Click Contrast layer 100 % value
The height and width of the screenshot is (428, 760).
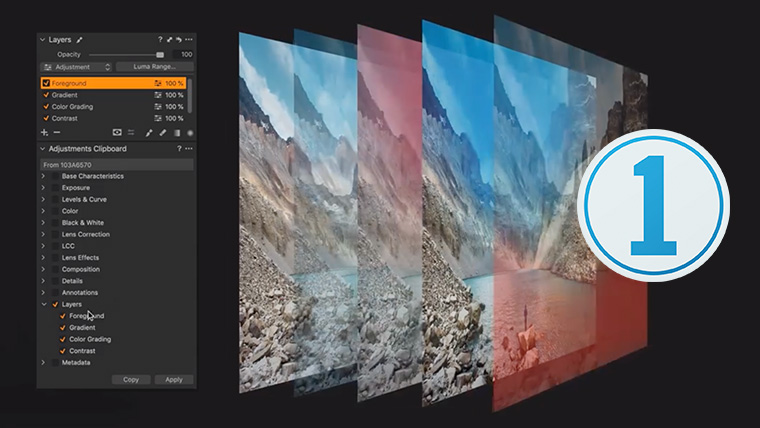pyautogui.click(x=174, y=118)
